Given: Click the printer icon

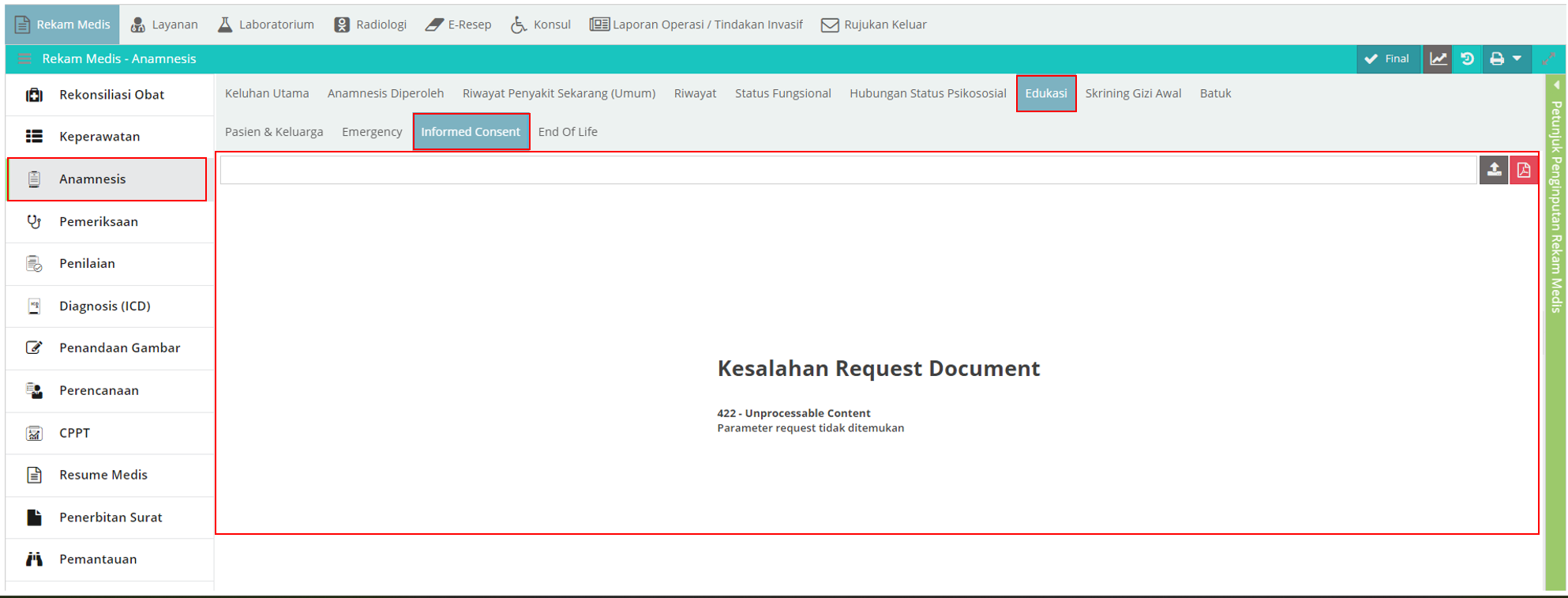Looking at the screenshot, I should coord(1497,58).
